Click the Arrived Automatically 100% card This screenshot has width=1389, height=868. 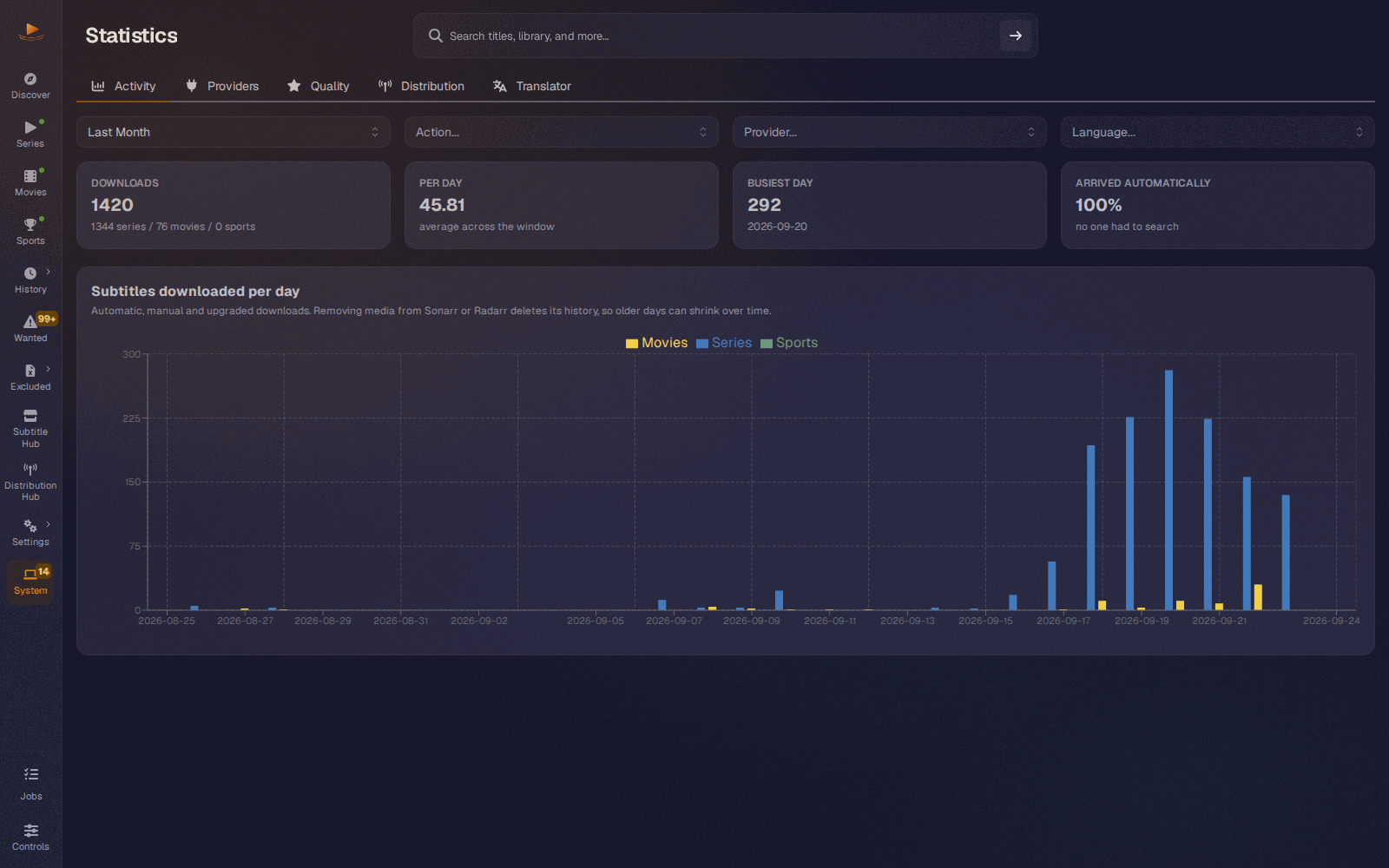1218,206
